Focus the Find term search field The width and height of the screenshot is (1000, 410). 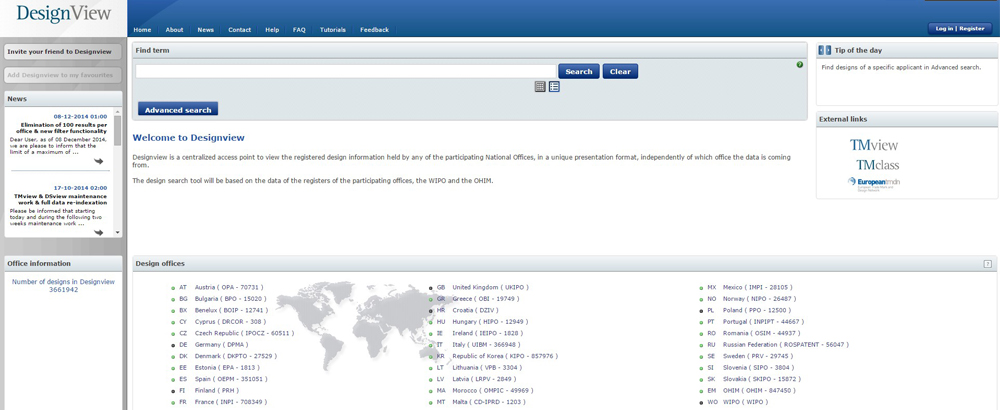point(346,71)
